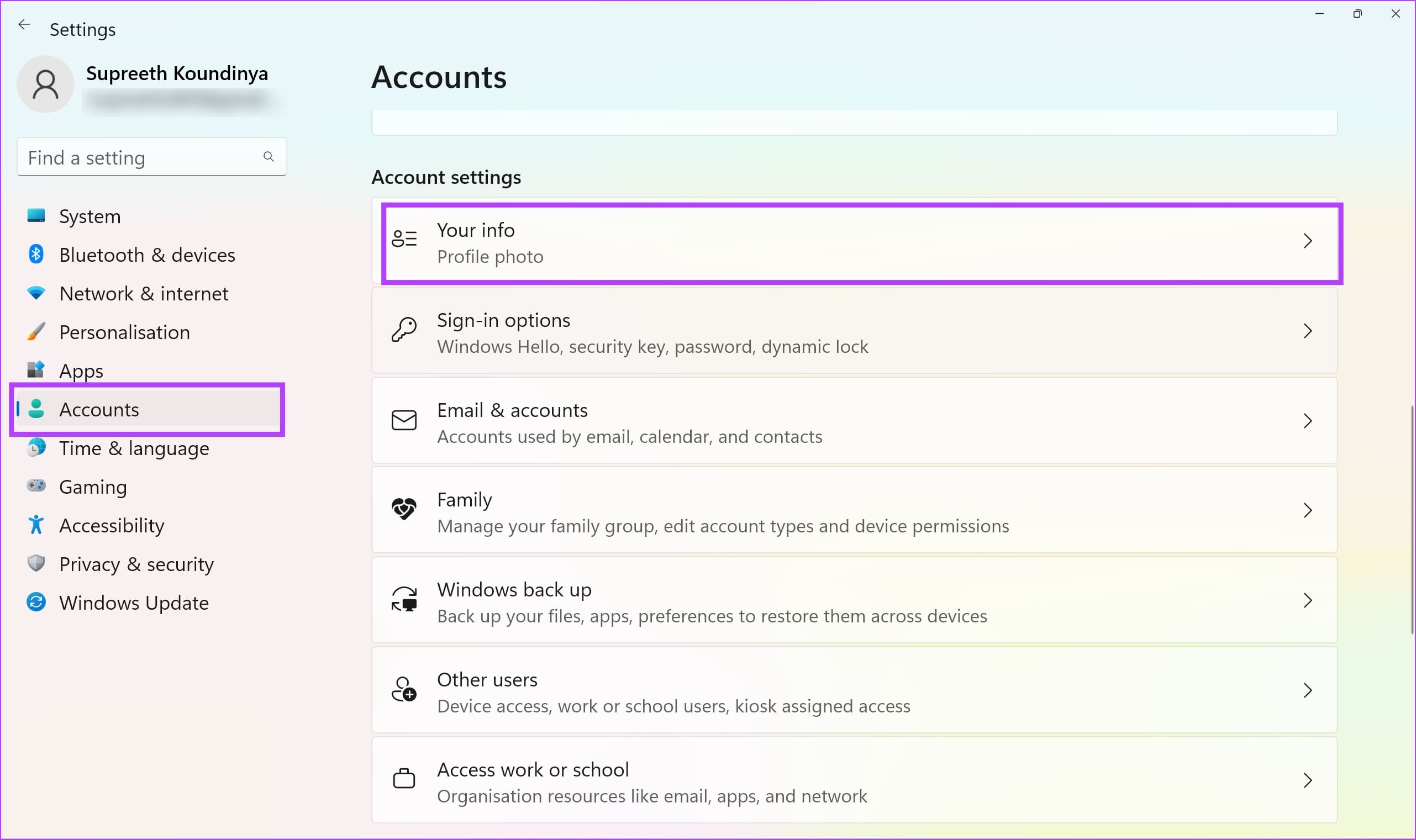Click Supreeth Koundinya profile name
Viewport: 1416px width, 840px height.
coord(177,73)
